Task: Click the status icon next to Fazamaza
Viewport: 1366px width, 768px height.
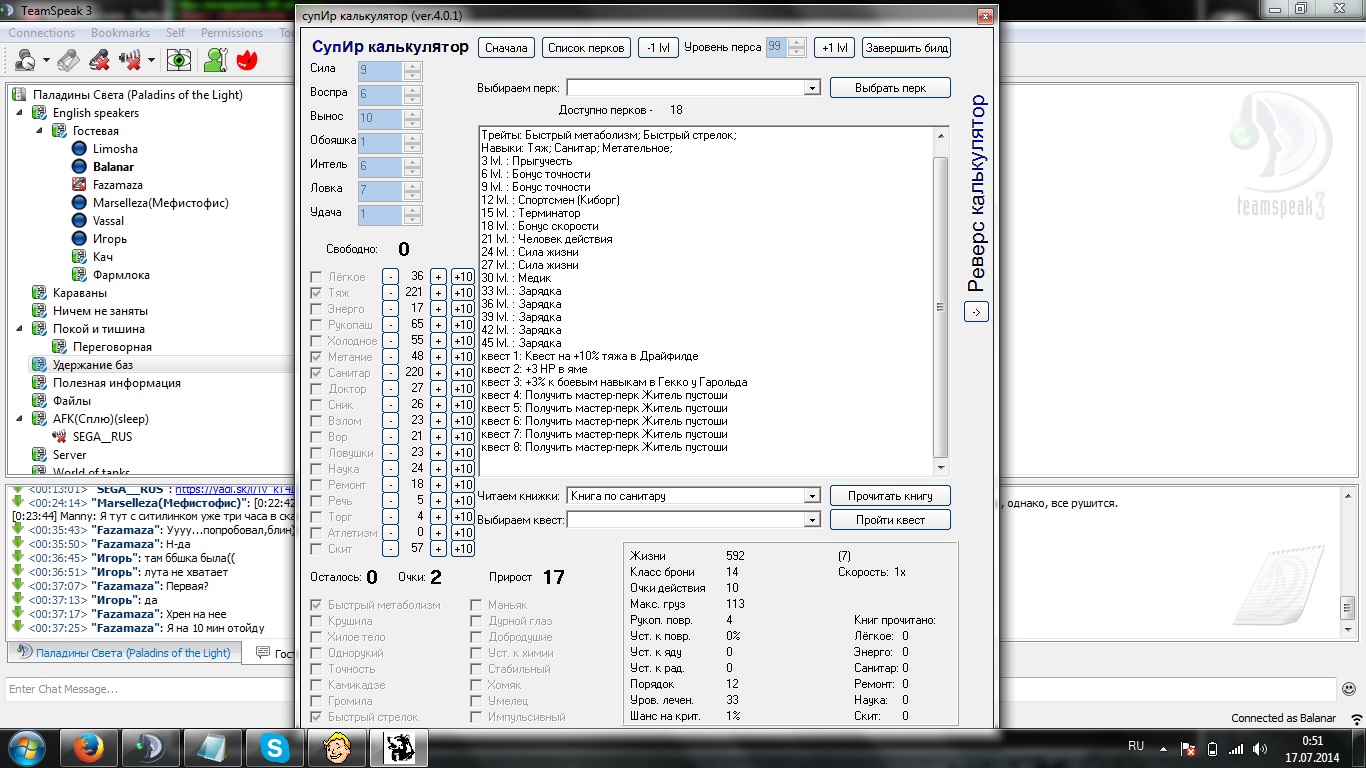Action: 80,185
